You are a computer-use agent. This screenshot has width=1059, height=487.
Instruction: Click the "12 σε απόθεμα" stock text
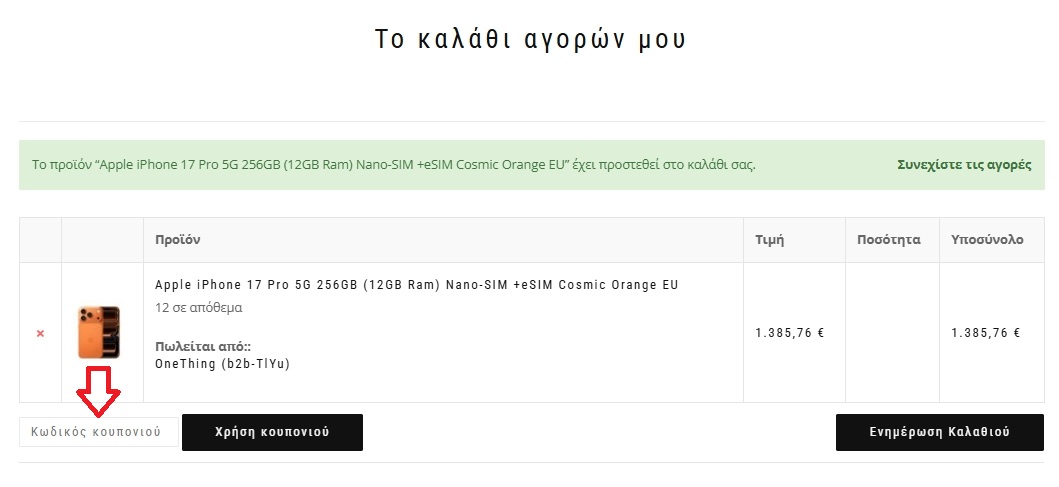(198, 307)
